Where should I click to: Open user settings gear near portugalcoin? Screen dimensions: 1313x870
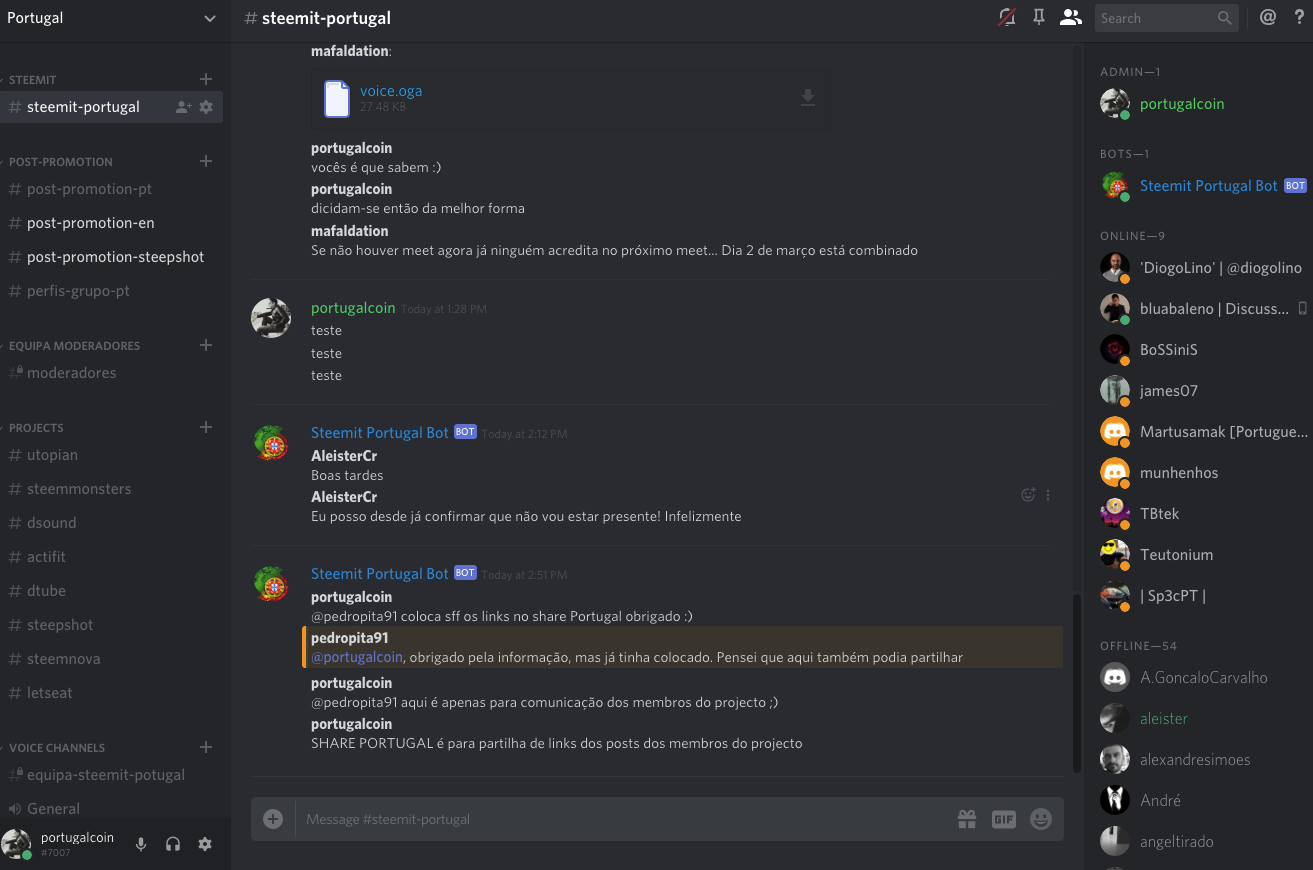coord(205,844)
